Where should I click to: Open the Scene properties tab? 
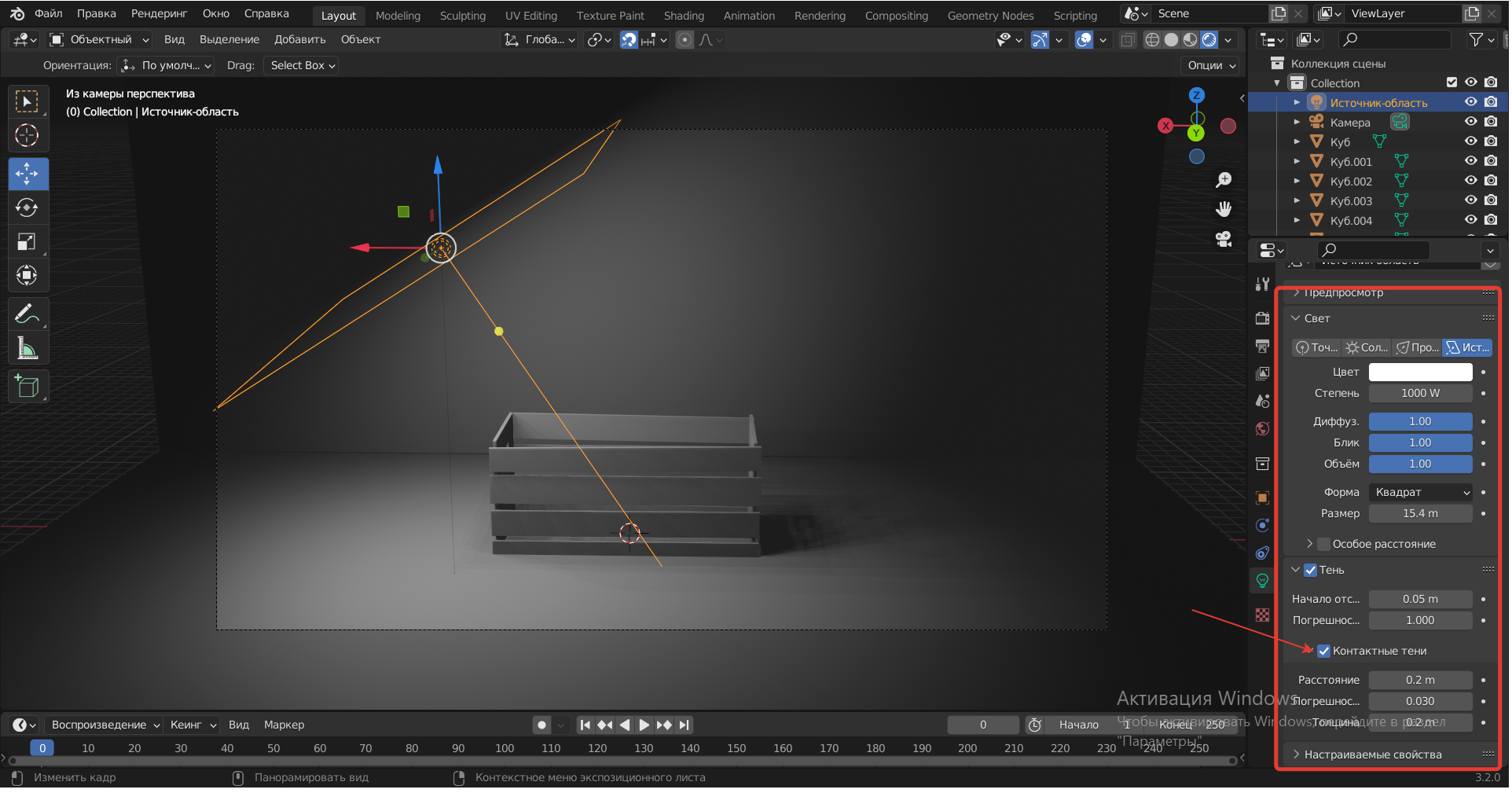[x=1262, y=401]
